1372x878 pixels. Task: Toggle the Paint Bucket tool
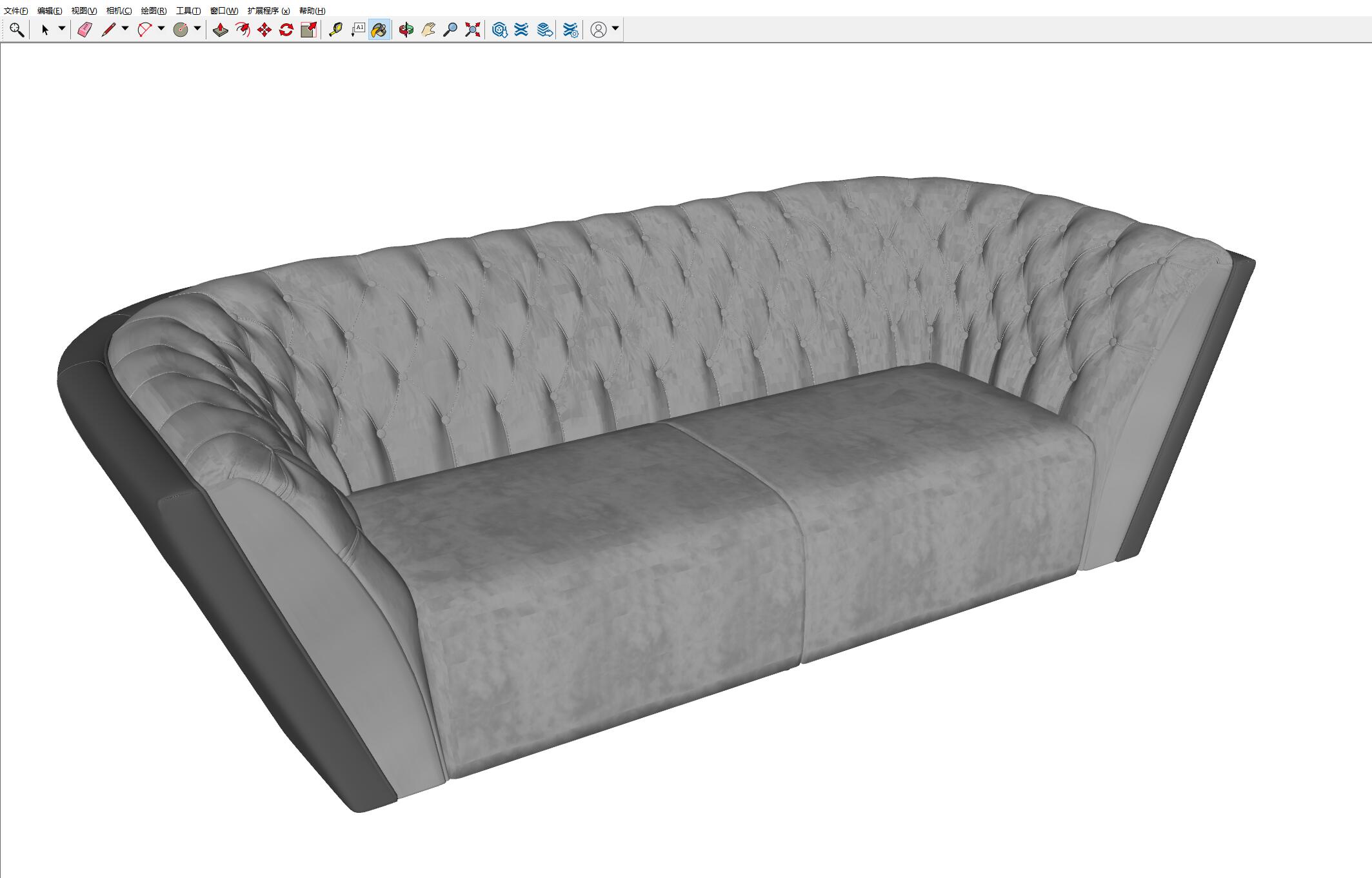click(379, 30)
